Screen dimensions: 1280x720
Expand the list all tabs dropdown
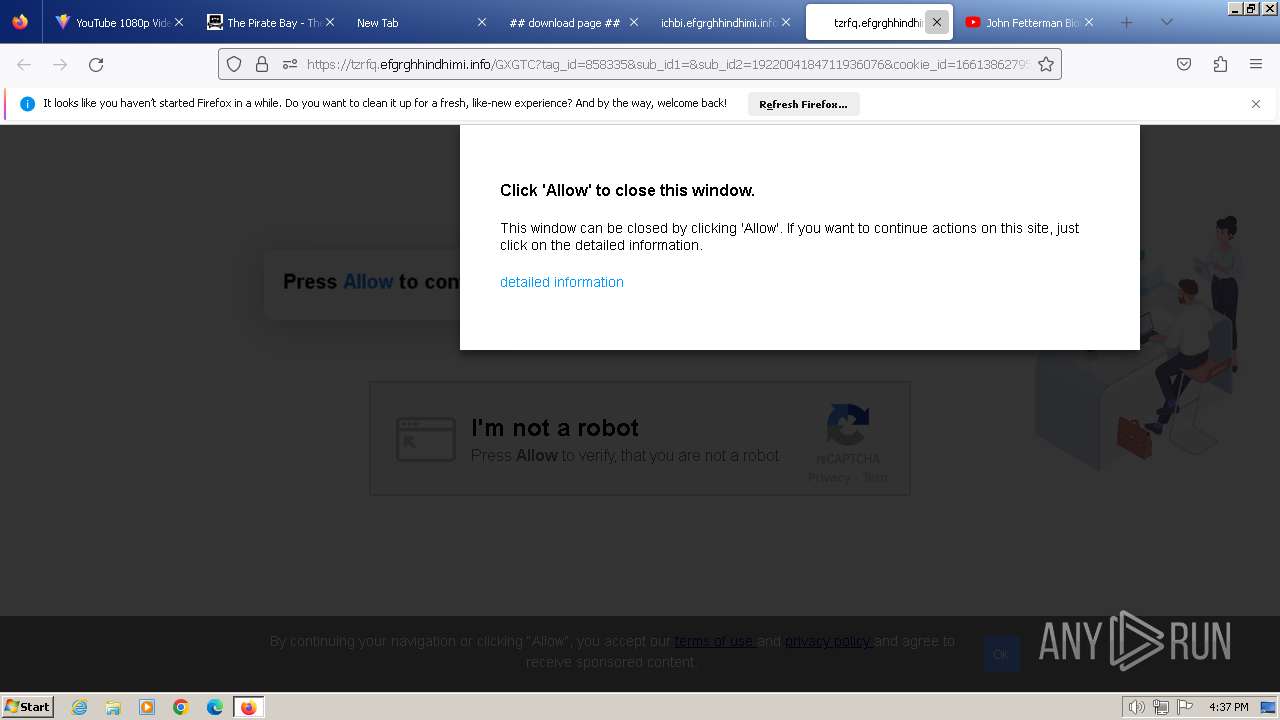pos(1166,22)
